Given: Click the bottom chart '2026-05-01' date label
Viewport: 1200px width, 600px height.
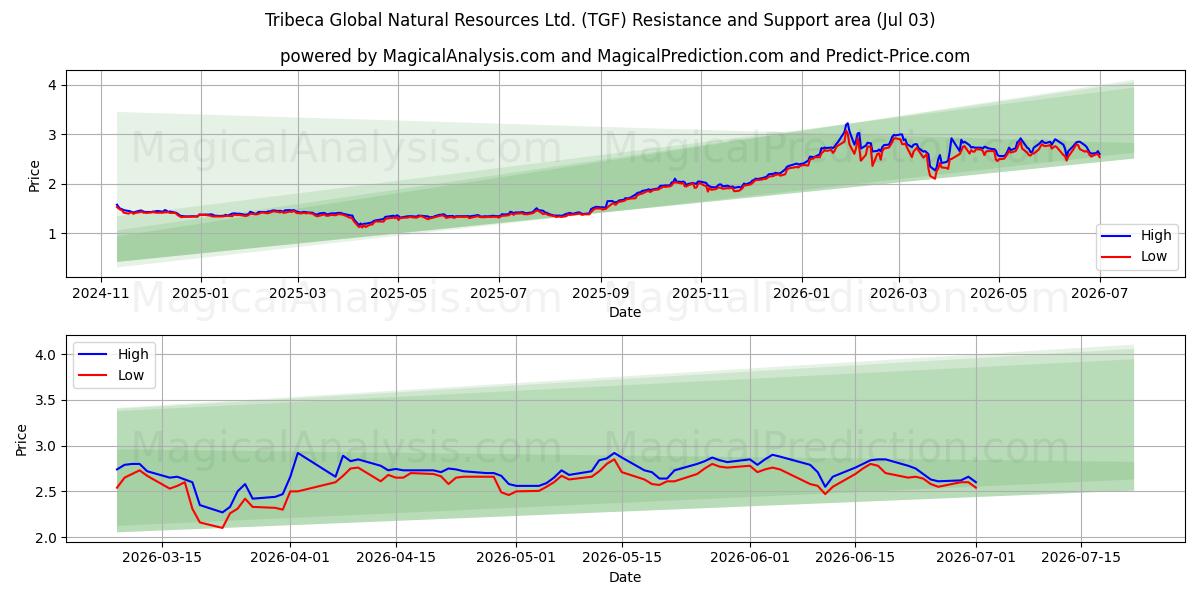Looking at the screenshot, I should coord(517,559).
